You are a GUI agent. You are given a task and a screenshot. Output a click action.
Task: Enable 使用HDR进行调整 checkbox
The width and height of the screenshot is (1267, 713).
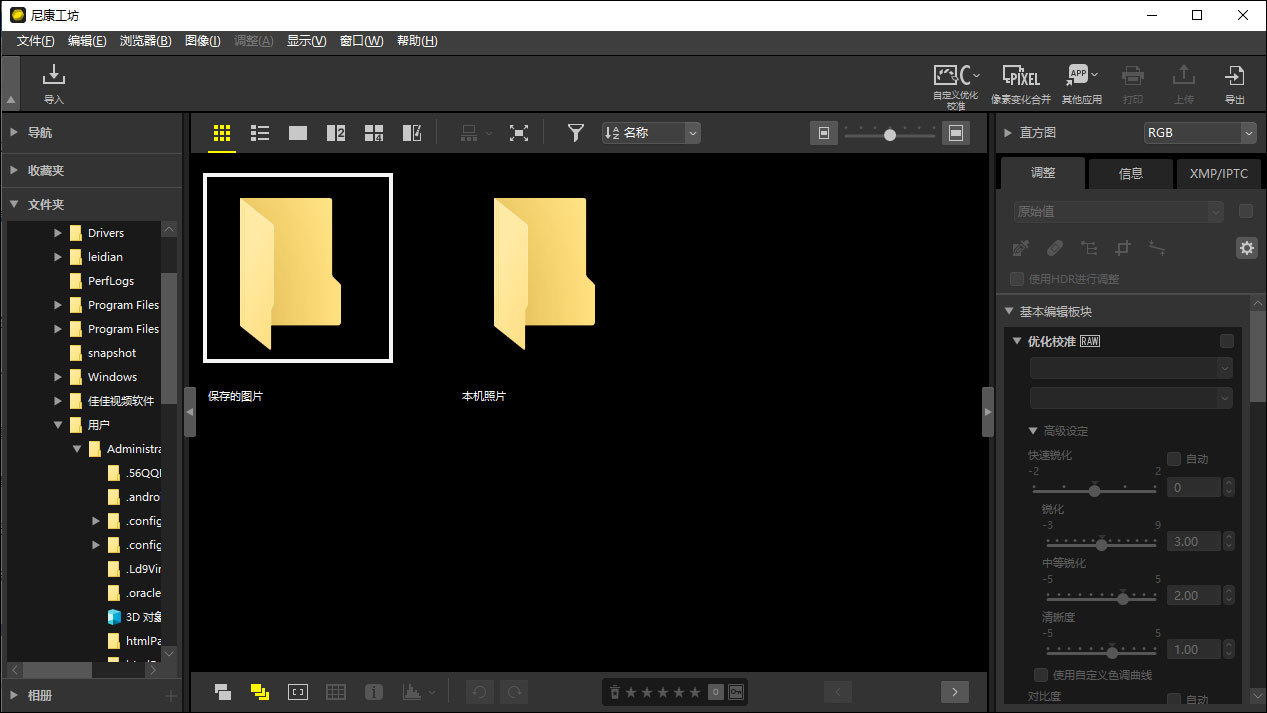point(1017,279)
